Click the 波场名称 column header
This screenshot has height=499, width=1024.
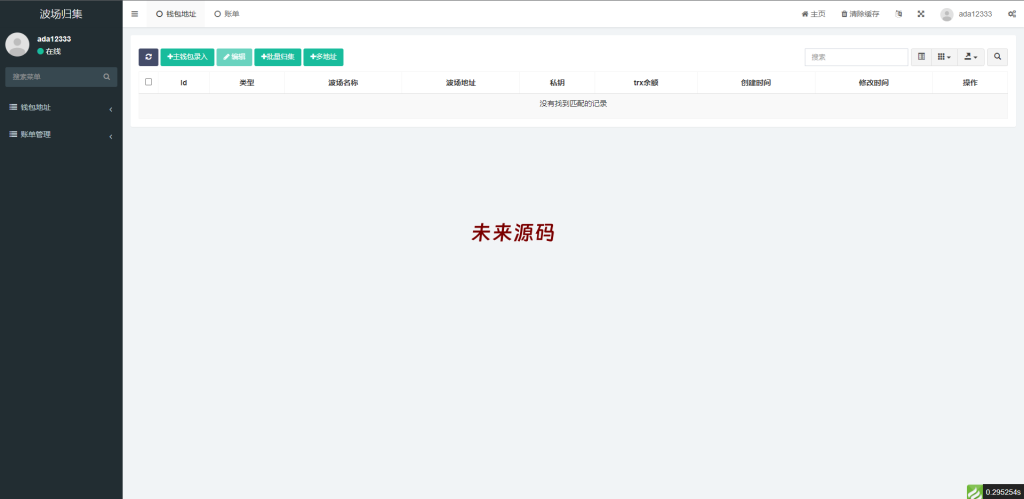click(x=343, y=83)
